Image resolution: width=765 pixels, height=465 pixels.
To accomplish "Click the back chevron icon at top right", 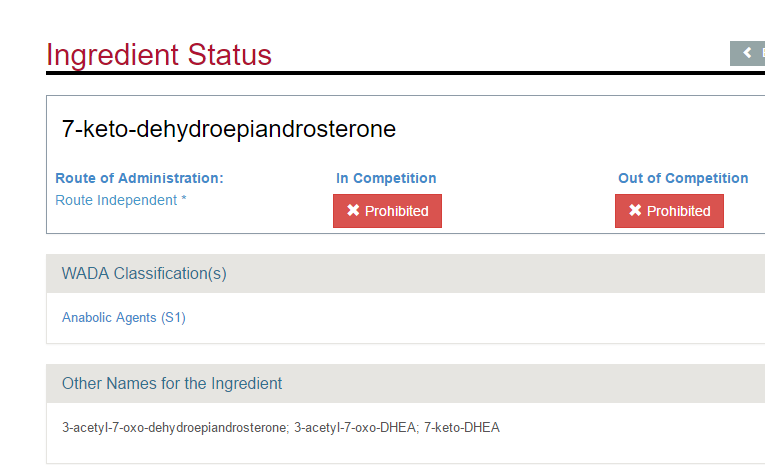I will (747, 53).
